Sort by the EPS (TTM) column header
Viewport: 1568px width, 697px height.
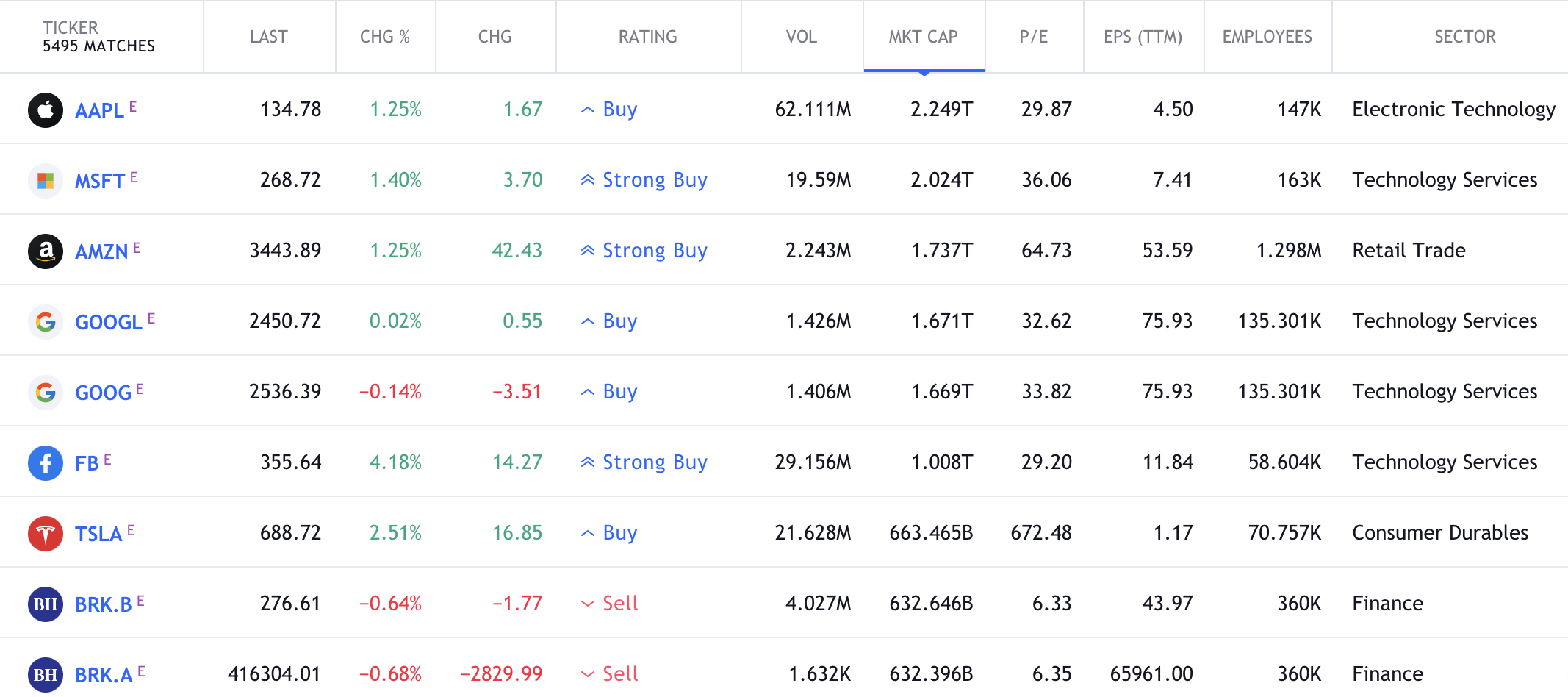(1143, 37)
